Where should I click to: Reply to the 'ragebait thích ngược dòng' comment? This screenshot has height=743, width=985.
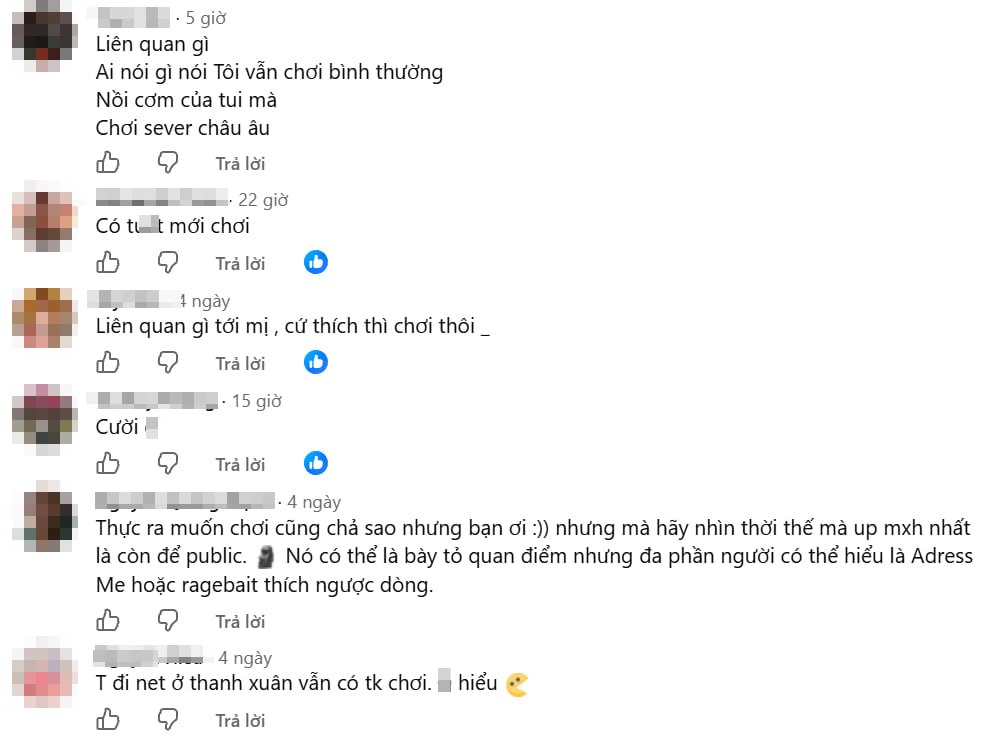coord(241,622)
